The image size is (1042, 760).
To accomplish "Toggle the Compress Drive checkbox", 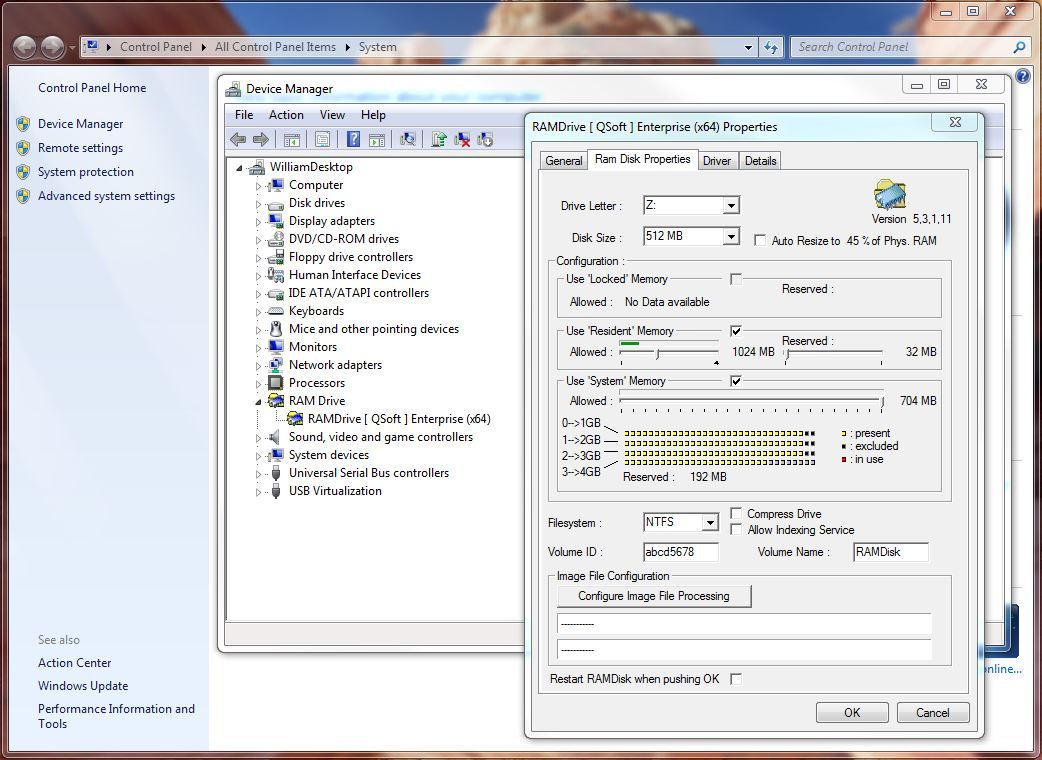I will pos(736,514).
